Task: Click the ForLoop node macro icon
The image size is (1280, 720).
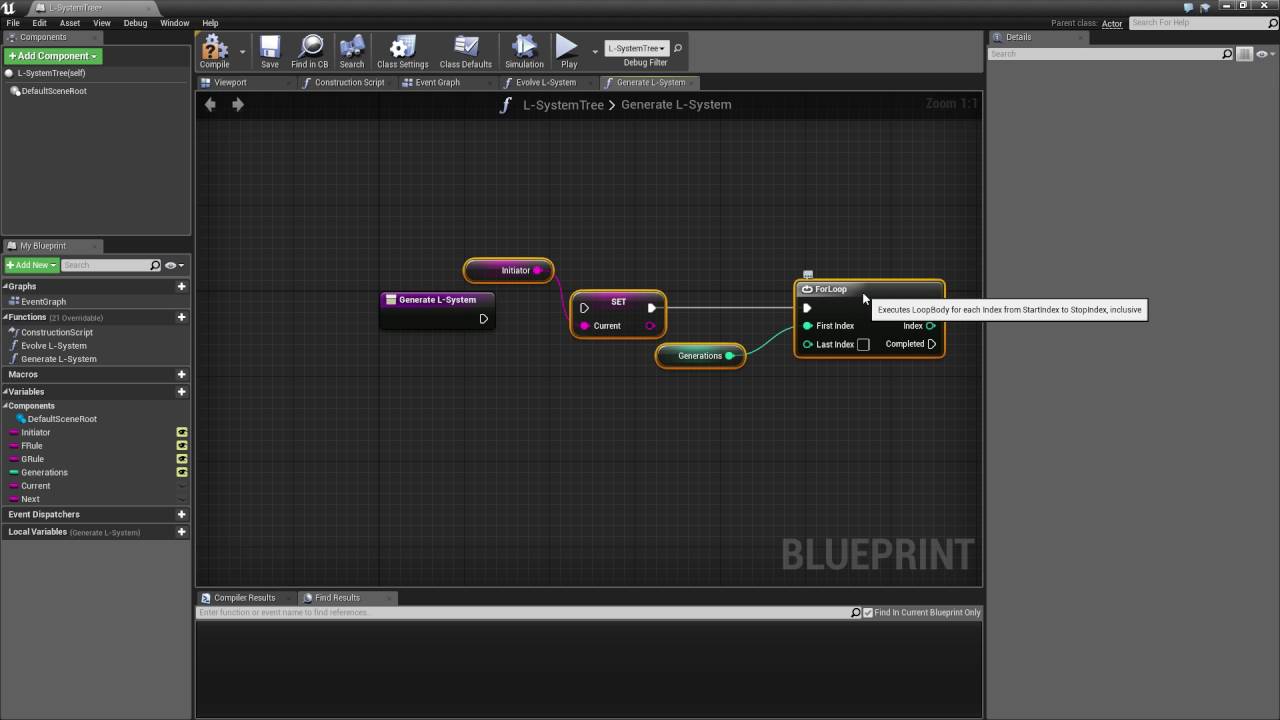Action: coord(807,289)
